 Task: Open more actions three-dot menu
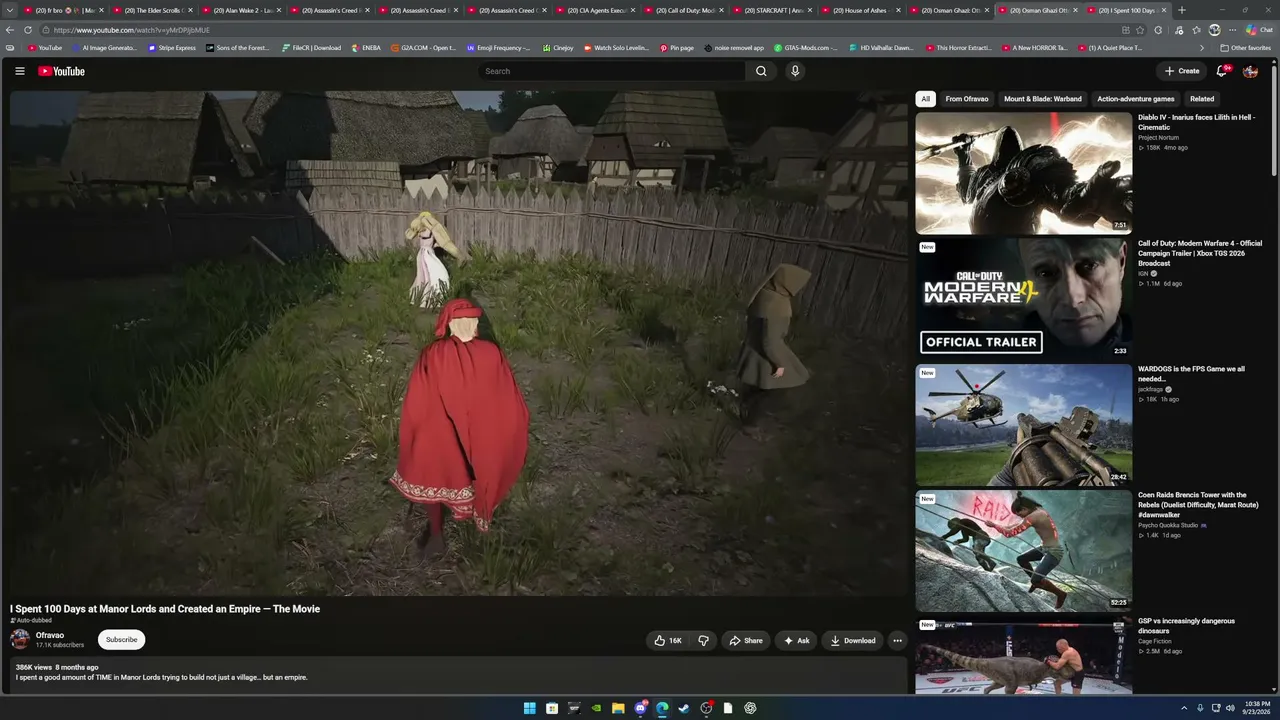coord(897,641)
